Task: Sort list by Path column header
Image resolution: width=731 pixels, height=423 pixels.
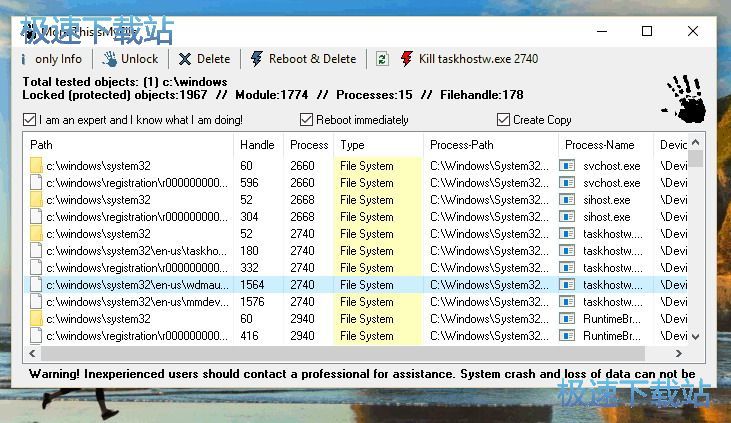Action: (x=128, y=145)
